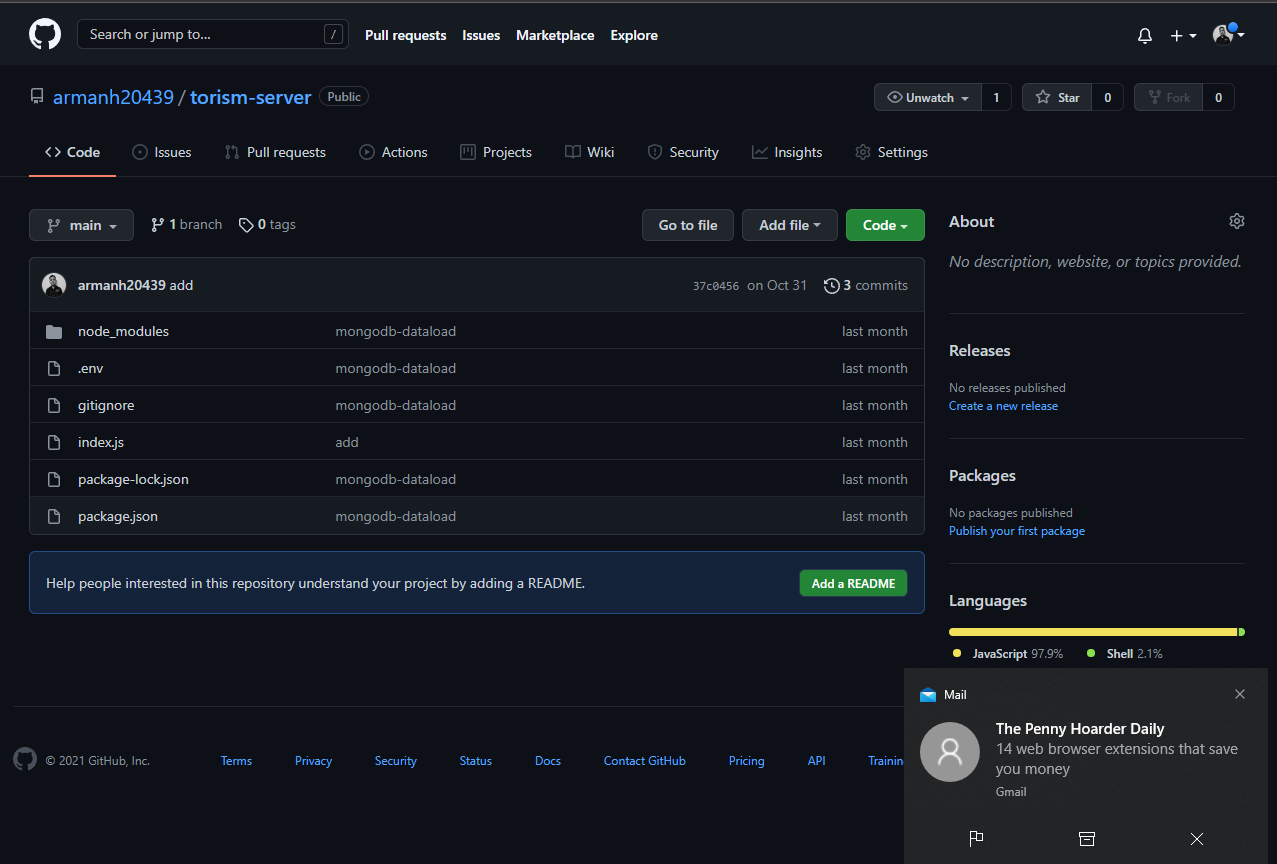Follow the Create a new release link
The image size is (1277, 864).
click(1003, 406)
